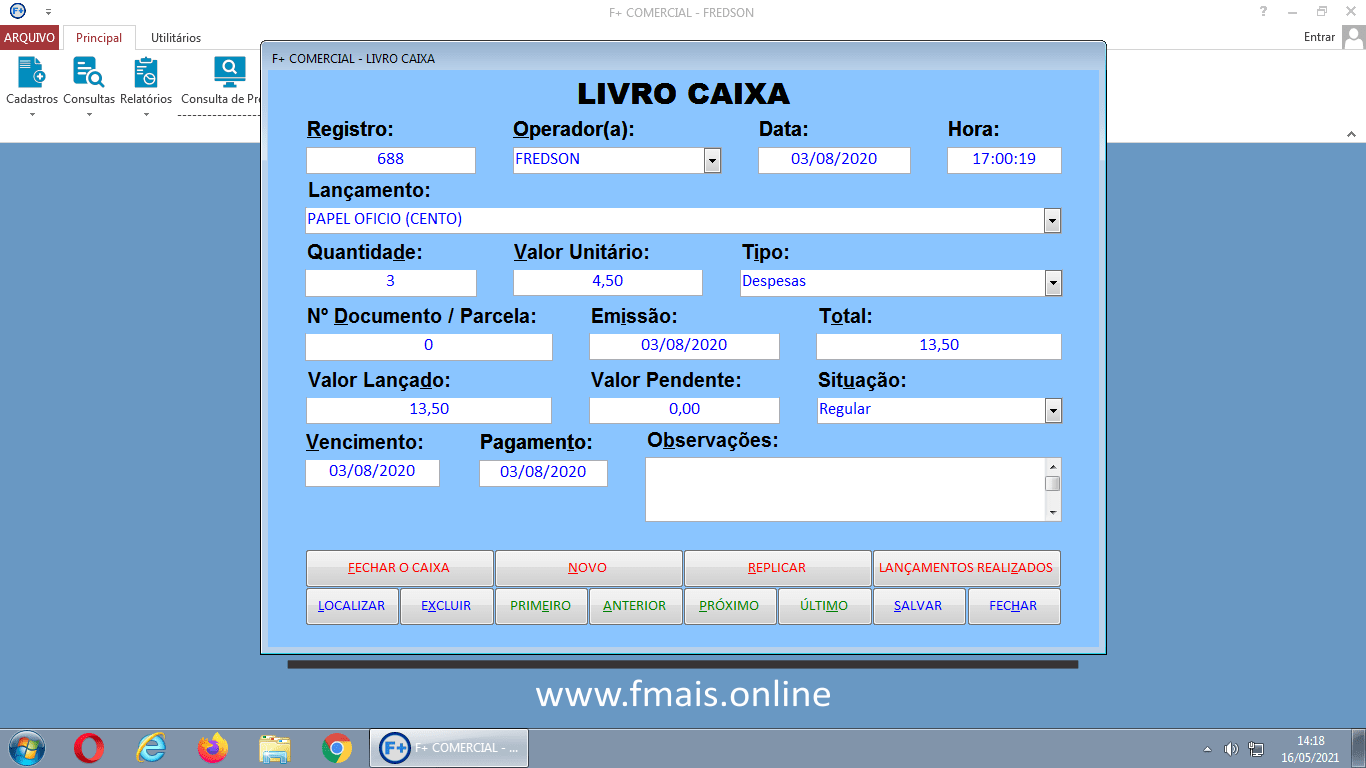Image resolution: width=1366 pixels, height=768 pixels.
Task: Open the Tipo dropdown showing Despesas
Action: pos(1052,283)
